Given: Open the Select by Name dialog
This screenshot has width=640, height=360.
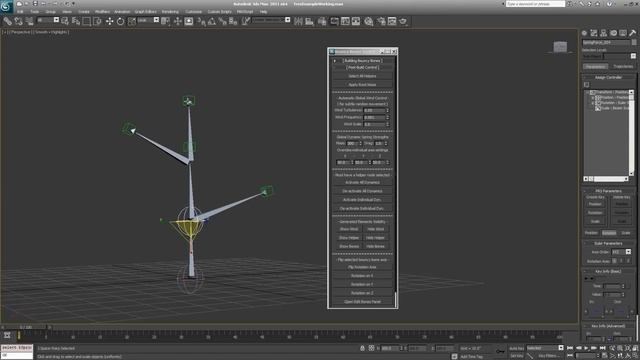Looking at the screenshot, I should 76,21.
